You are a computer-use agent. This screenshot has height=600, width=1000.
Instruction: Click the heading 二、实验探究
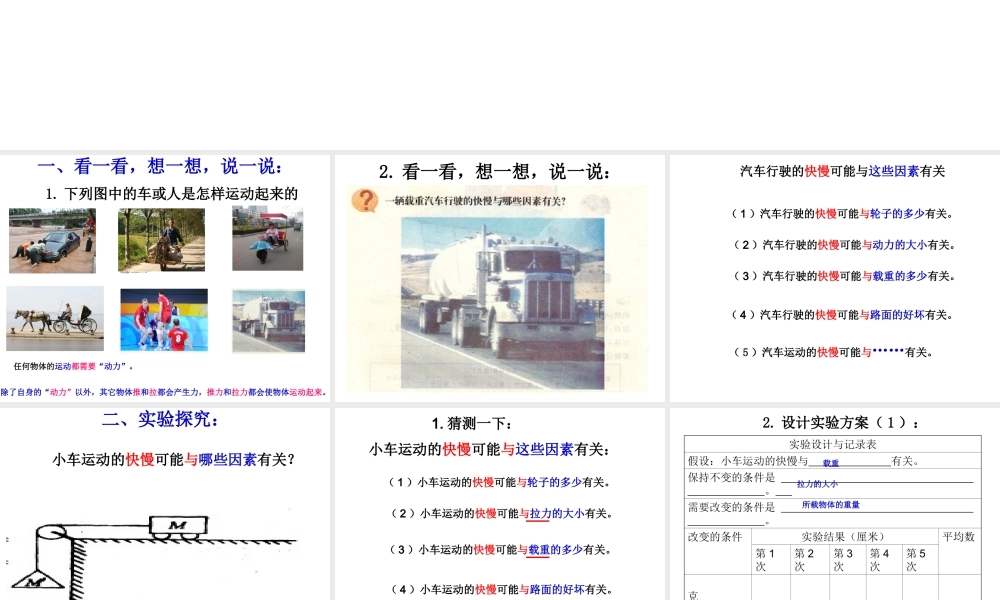[x=160, y=421]
